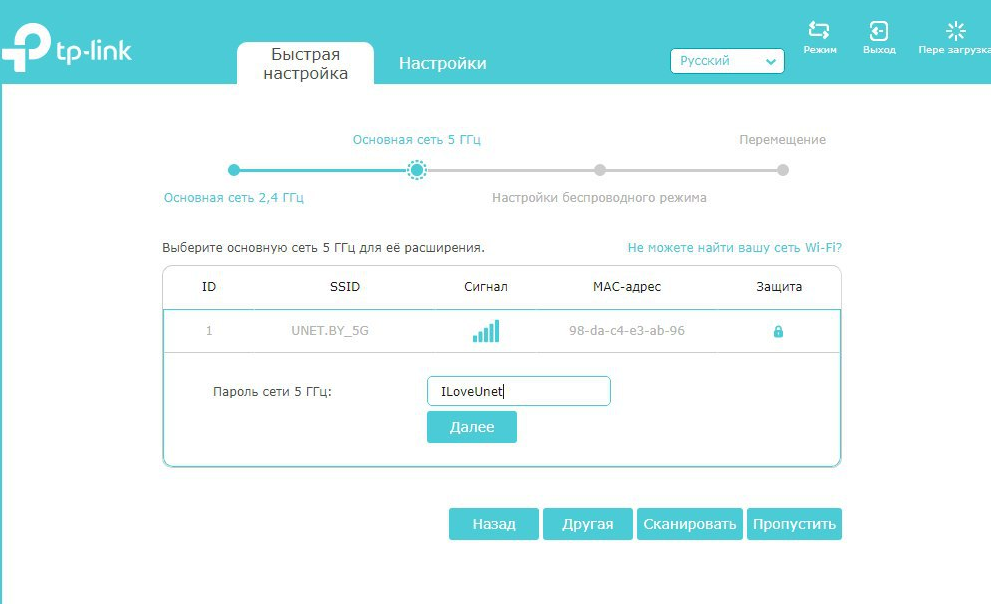Click the lock security icon
991x604 pixels.
(x=778, y=331)
